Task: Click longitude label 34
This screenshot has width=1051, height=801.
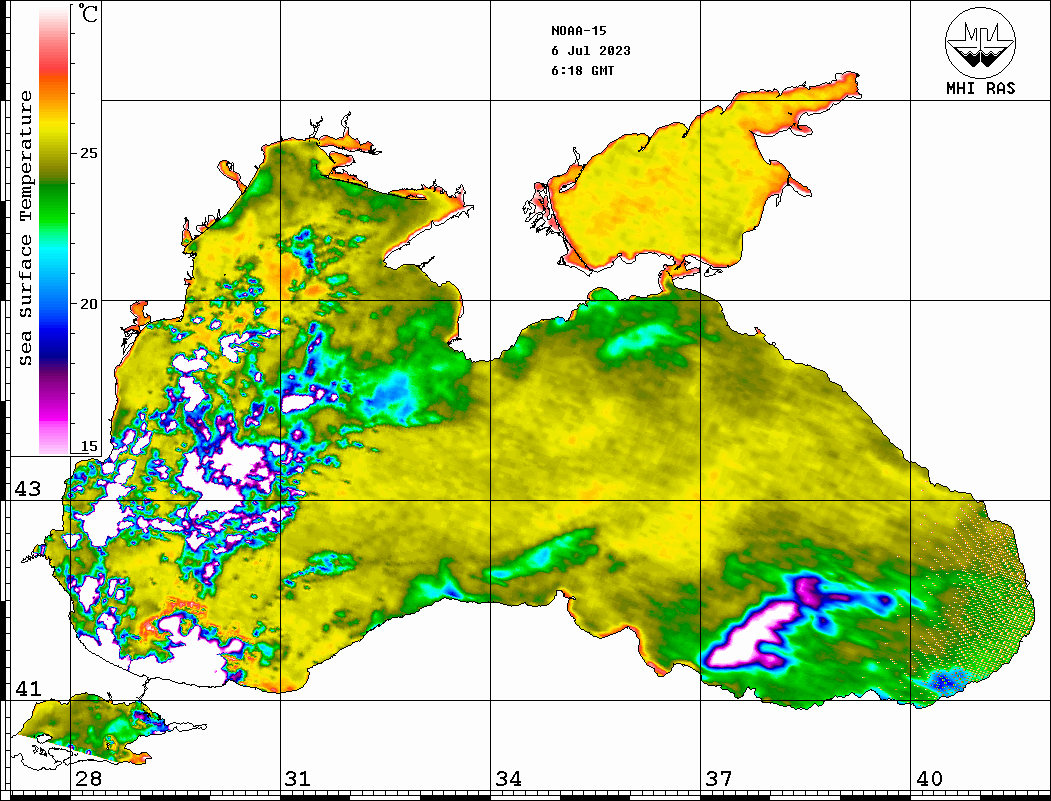Action: click(x=509, y=778)
